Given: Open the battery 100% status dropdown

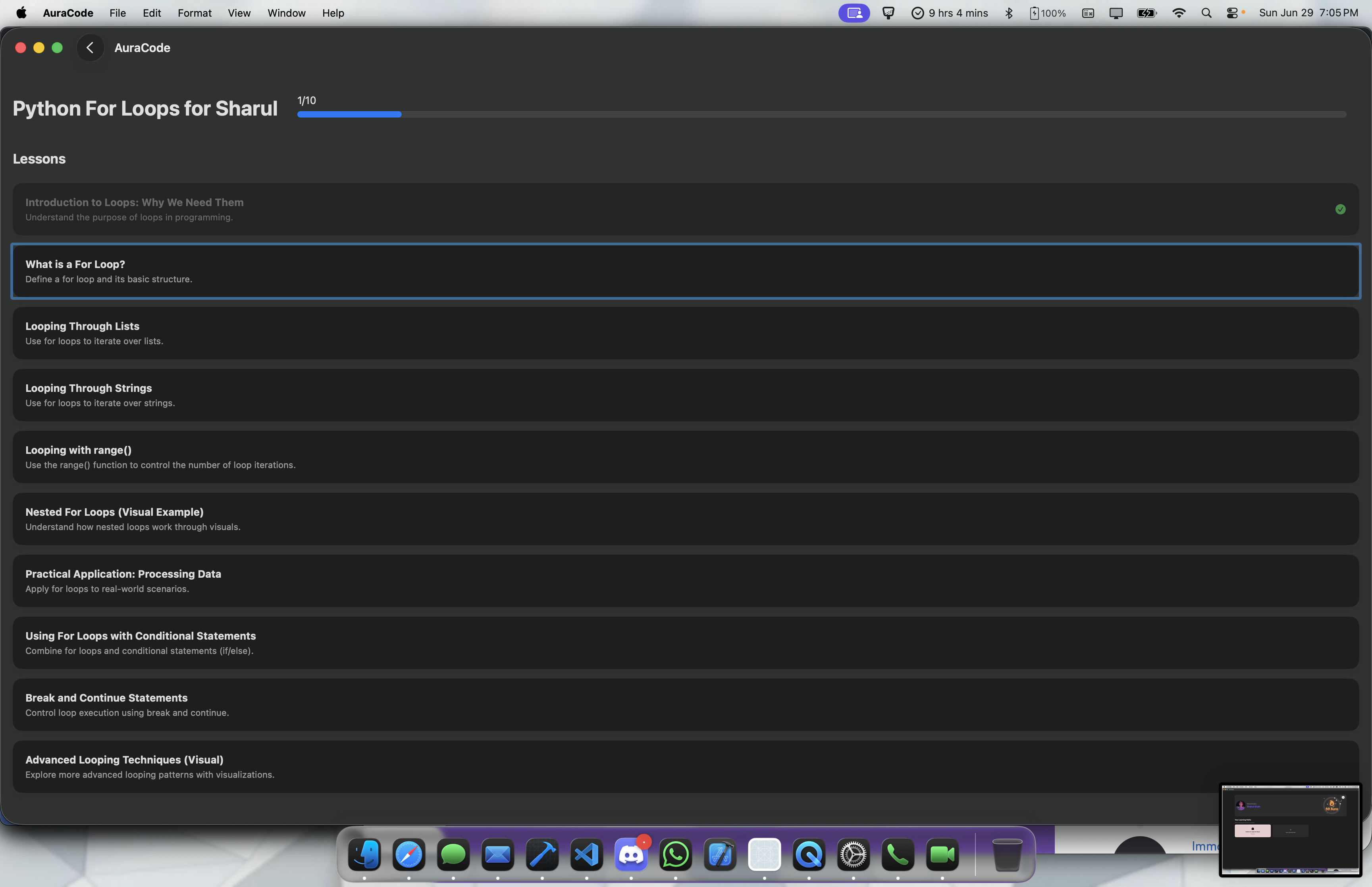Looking at the screenshot, I should [x=1047, y=13].
